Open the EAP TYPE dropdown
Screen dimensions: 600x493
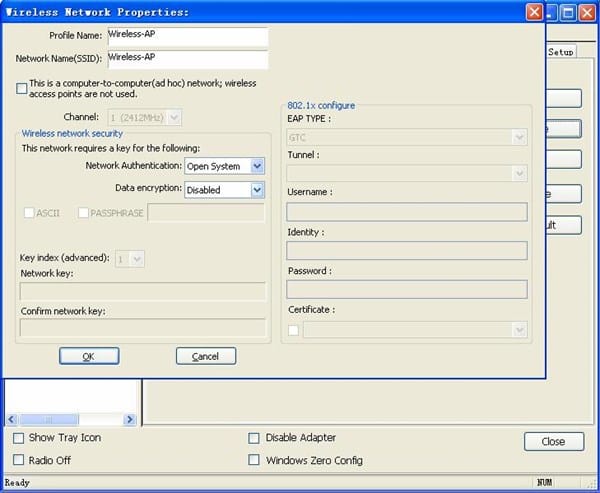pos(519,136)
